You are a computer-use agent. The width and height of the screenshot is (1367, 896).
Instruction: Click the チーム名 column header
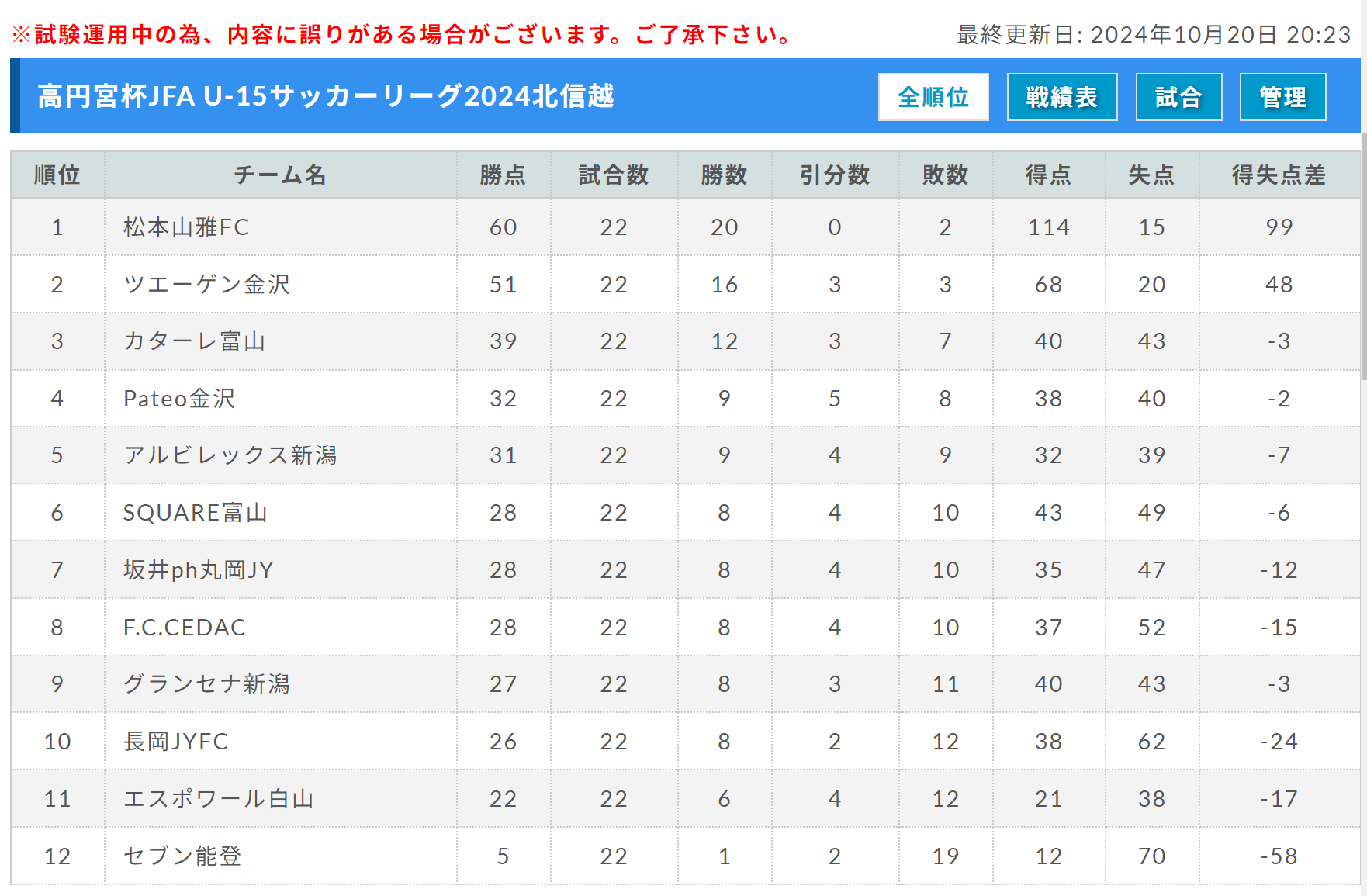point(280,175)
